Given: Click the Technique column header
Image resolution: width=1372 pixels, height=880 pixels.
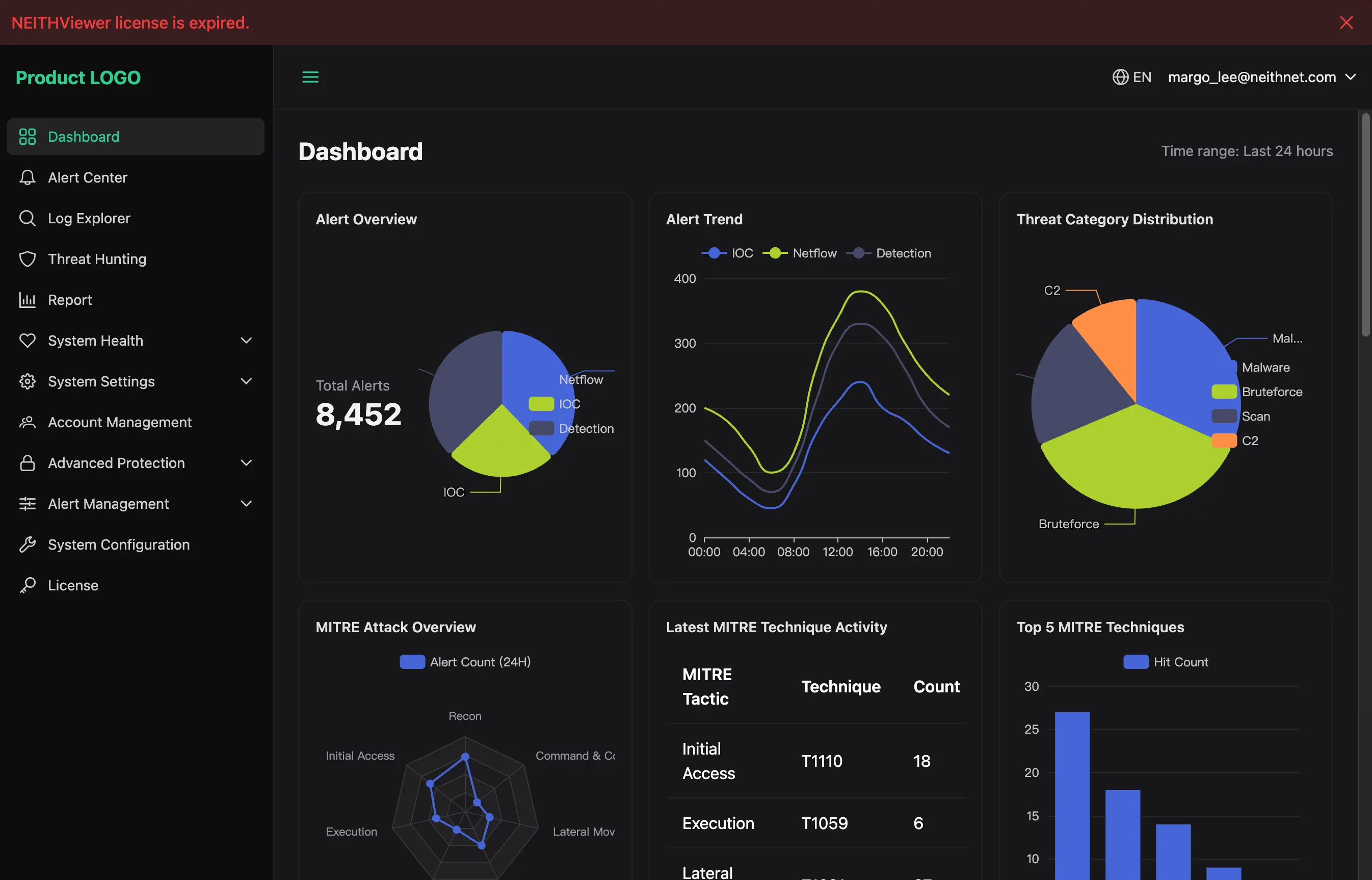Looking at the screenshot, I should tap(841, 687).
